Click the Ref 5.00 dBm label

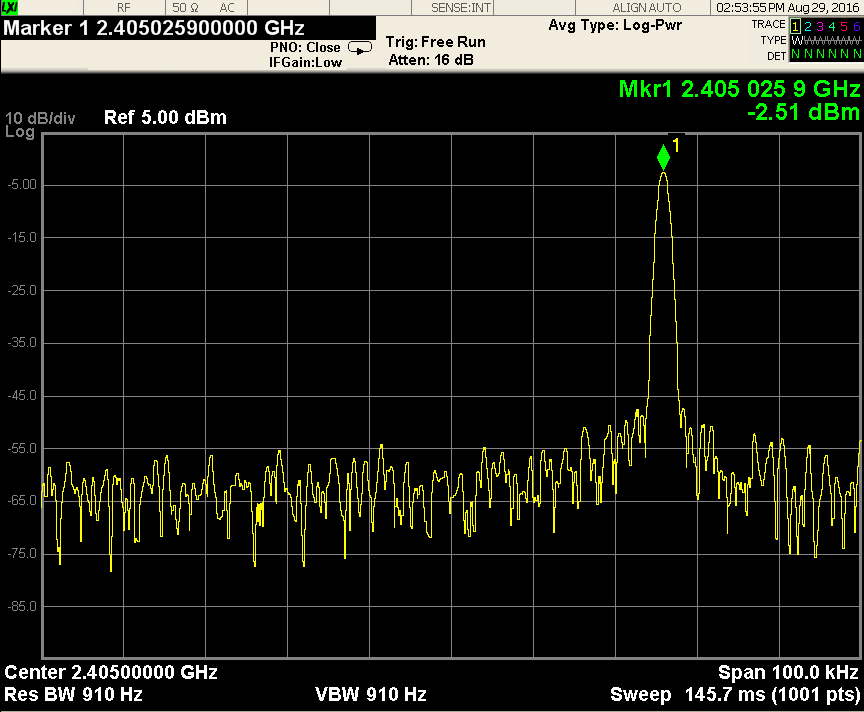pos(165,117)
